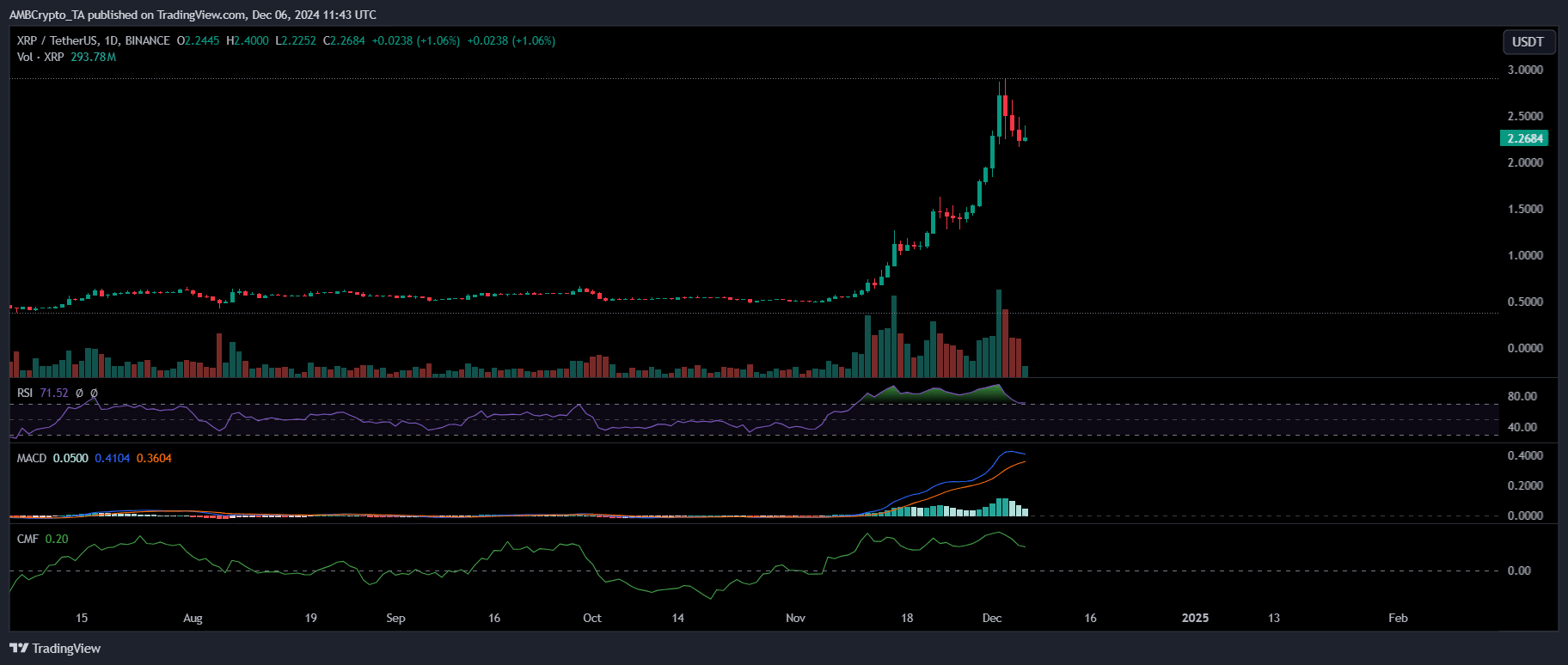Select the Vol · XRP indicator label
This screenshot has height=665, width=1568.
pos(40,57)
